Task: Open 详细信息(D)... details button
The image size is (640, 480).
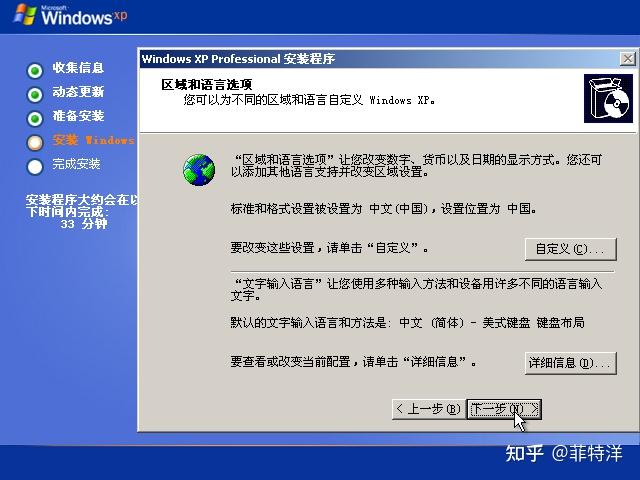Action: (x=570, y=363)
